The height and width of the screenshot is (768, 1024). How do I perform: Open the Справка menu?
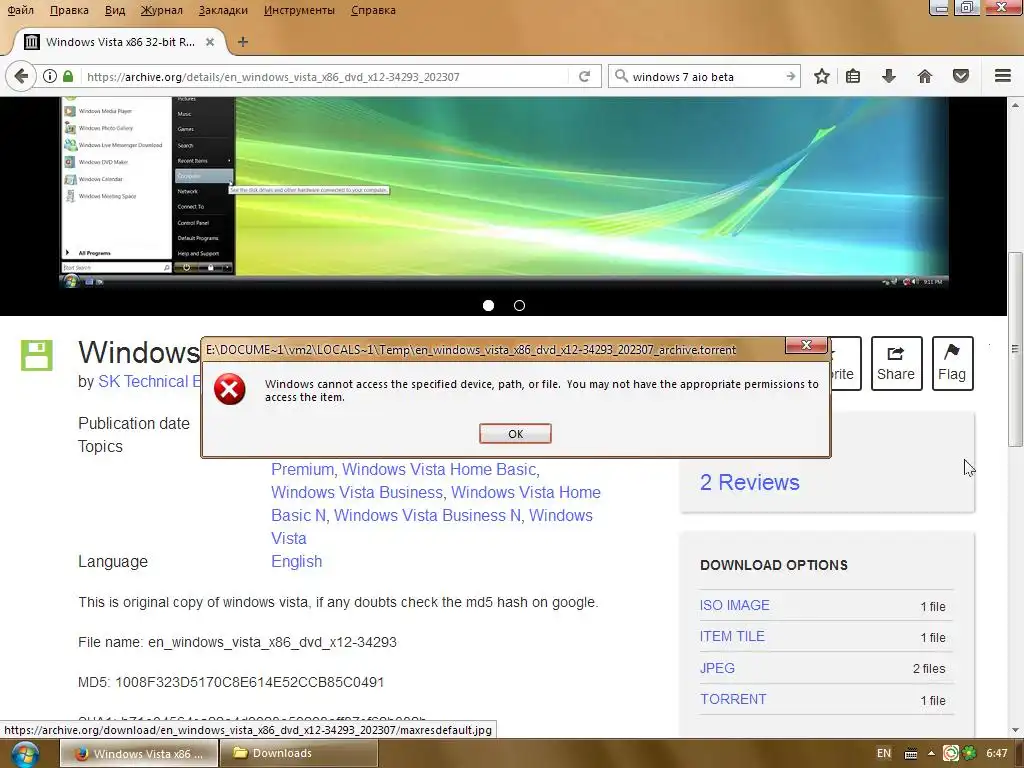pyautogui.click(x=373, y=10)
